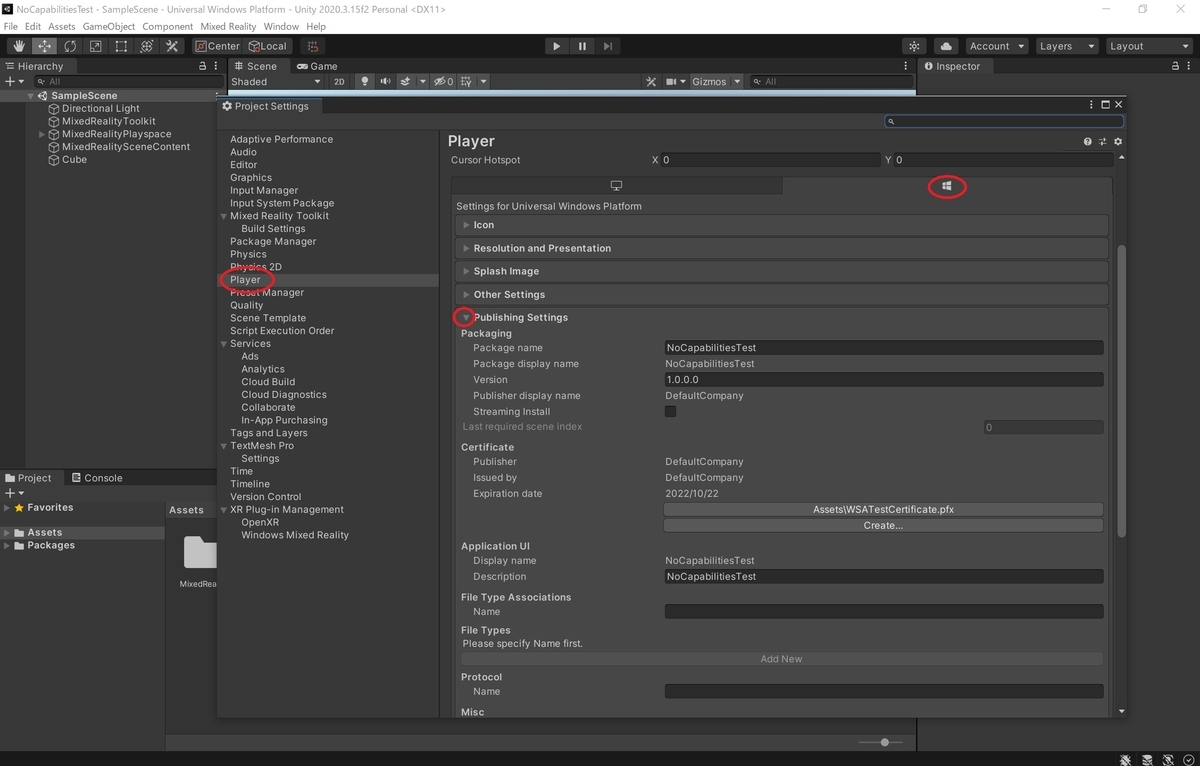Open the Mixed Reality menu
The image size is (1200, 766).
point(228,26)
